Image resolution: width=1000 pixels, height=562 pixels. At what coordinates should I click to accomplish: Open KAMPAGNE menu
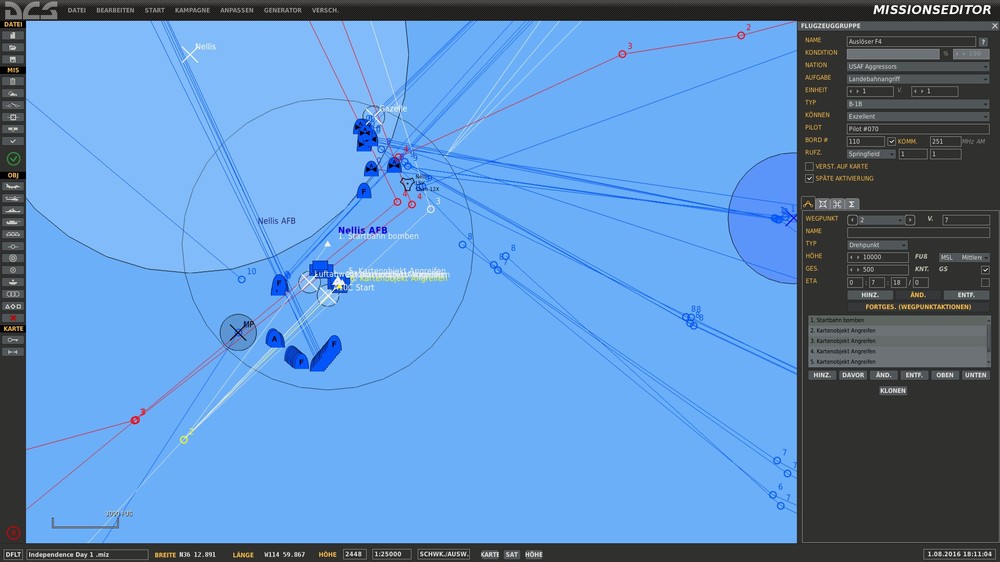click(x=192, y=10)
